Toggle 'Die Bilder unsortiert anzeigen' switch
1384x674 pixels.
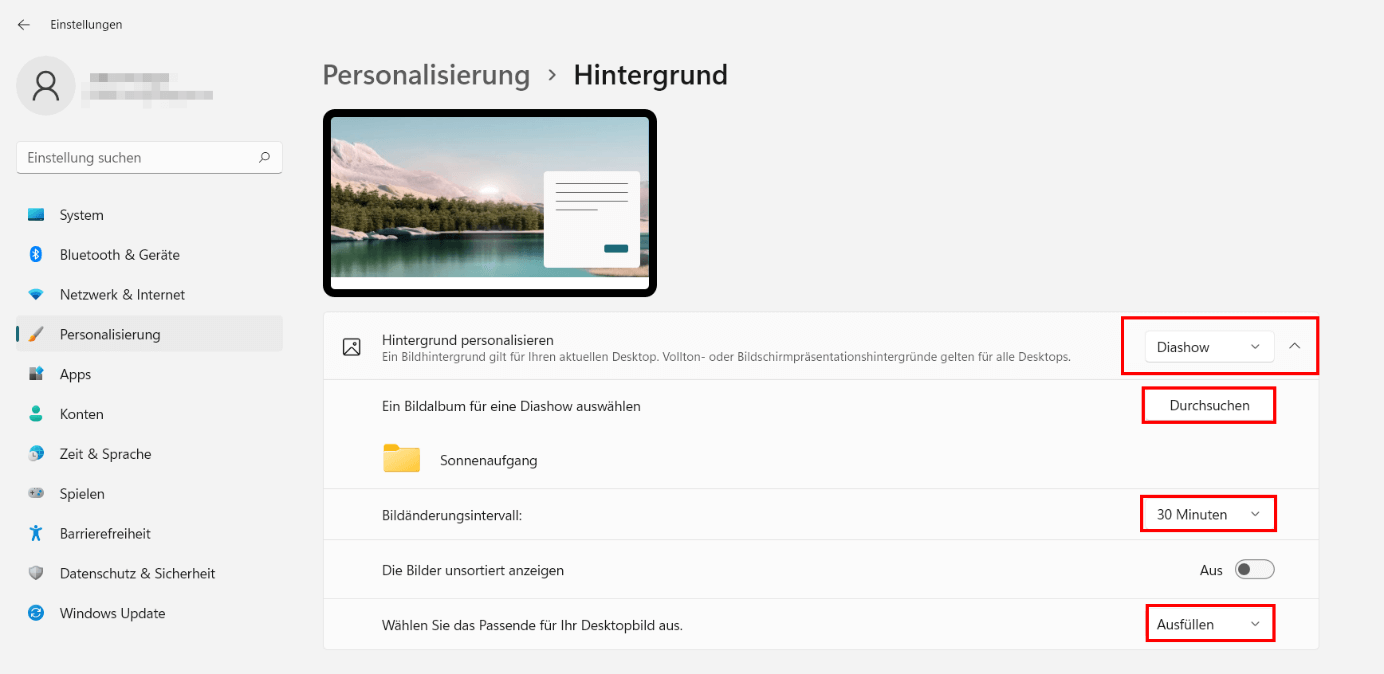pos(1255,570)
